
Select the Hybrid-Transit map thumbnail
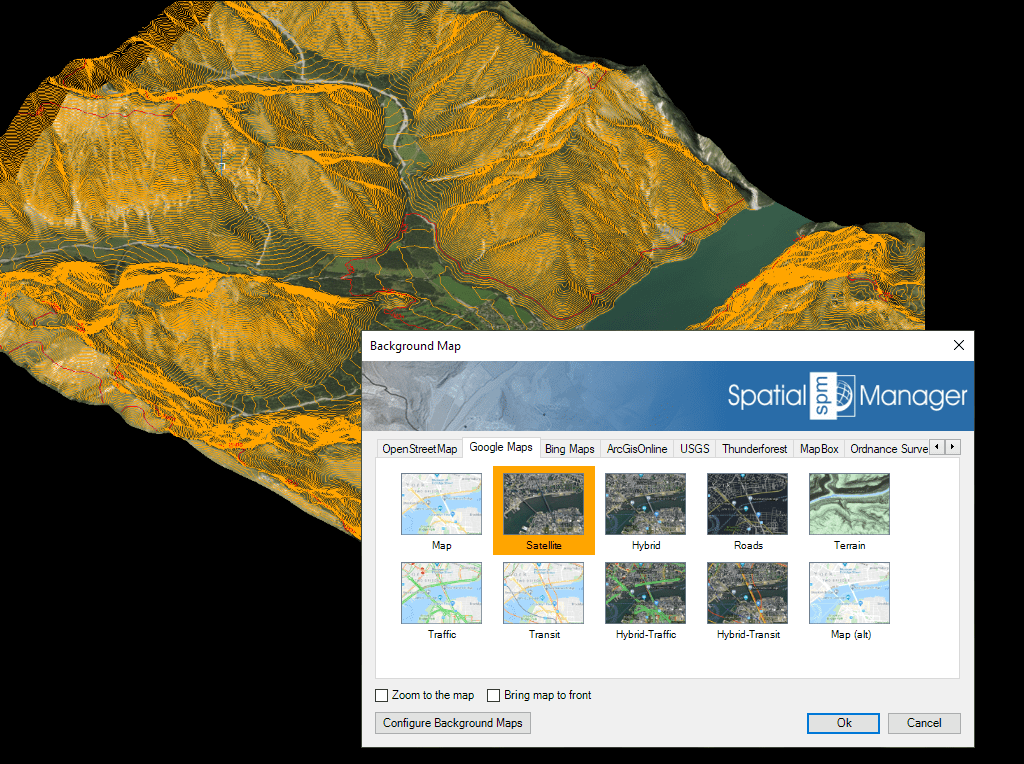point(747,593)
